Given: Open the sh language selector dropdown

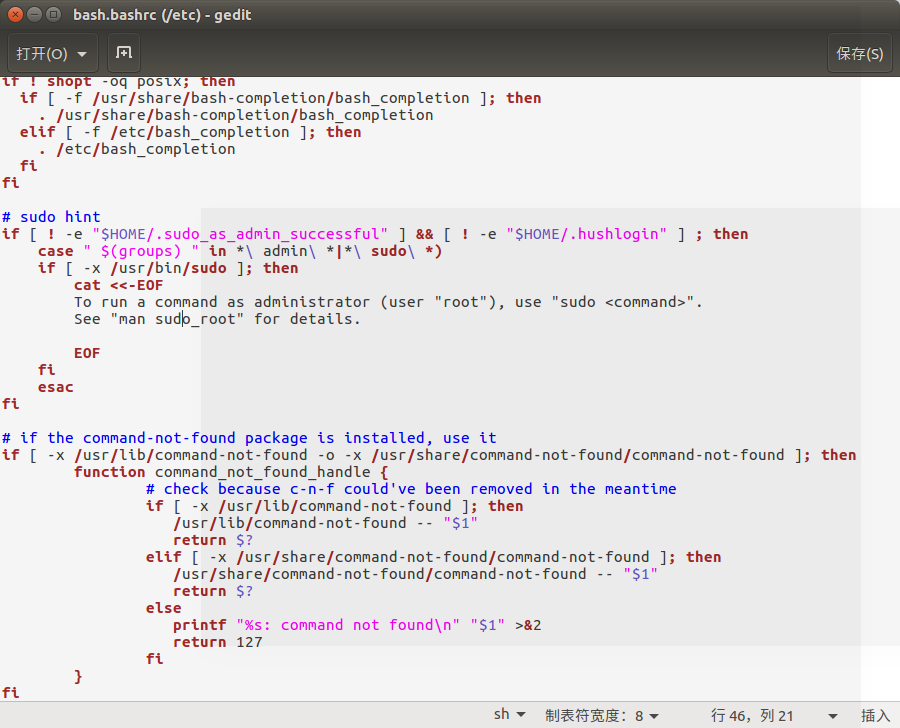Looking at the screenshot, I should click(x=509, y=715).
